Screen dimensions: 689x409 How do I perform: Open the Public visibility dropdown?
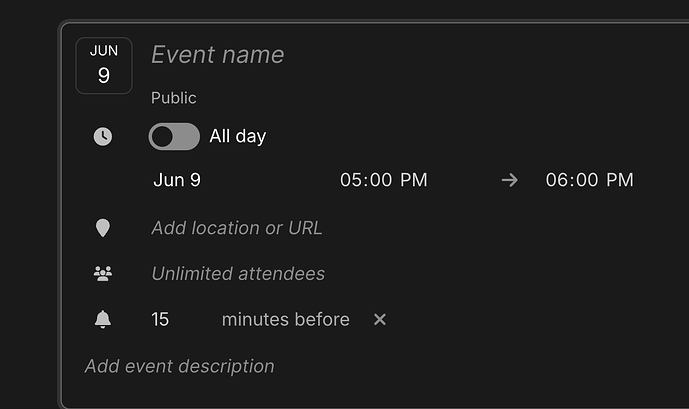(x=174, y=98)
